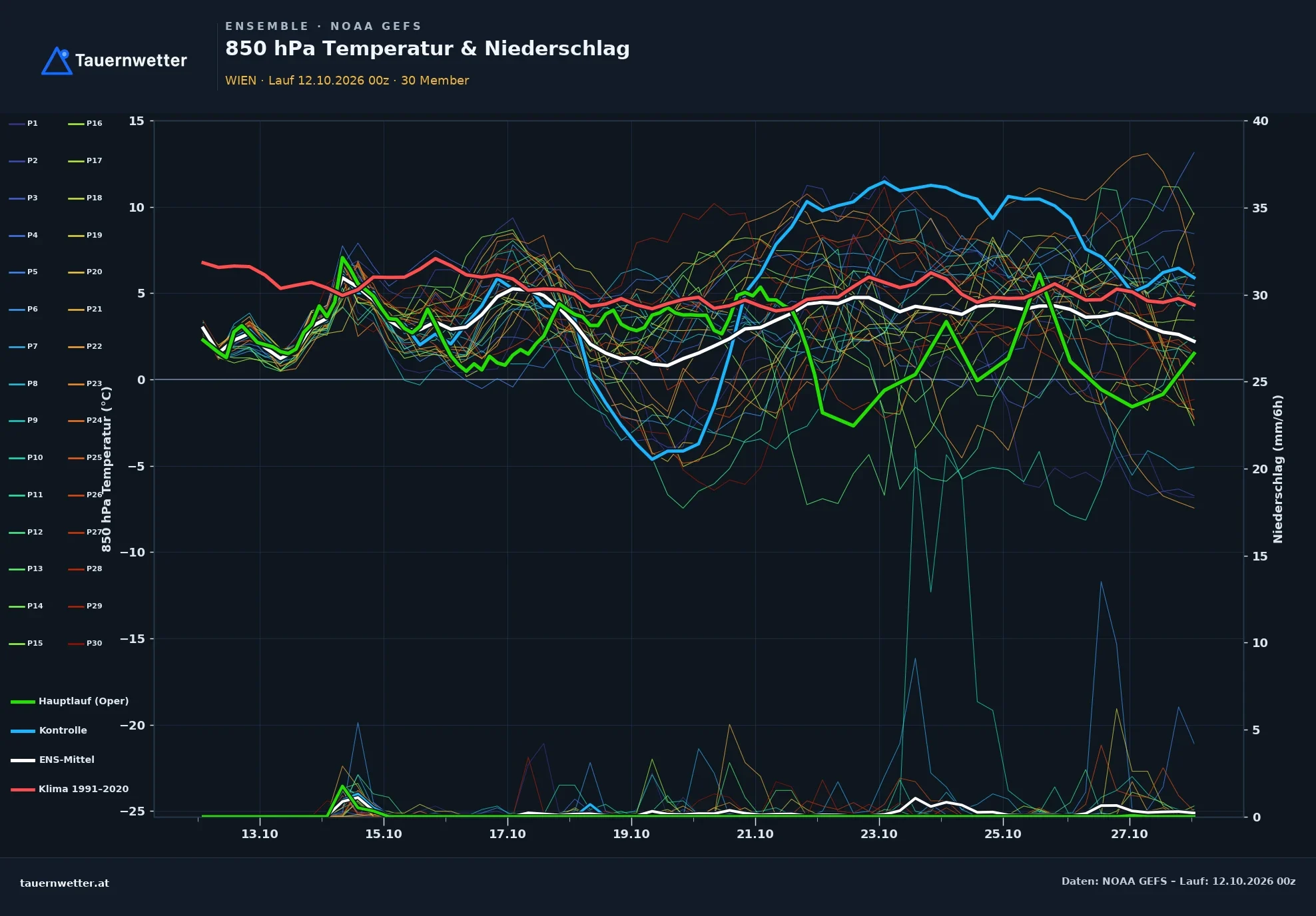Select the P27 legend entry
This screenshot has height=916, width=1316.
[x=85, y=533]
